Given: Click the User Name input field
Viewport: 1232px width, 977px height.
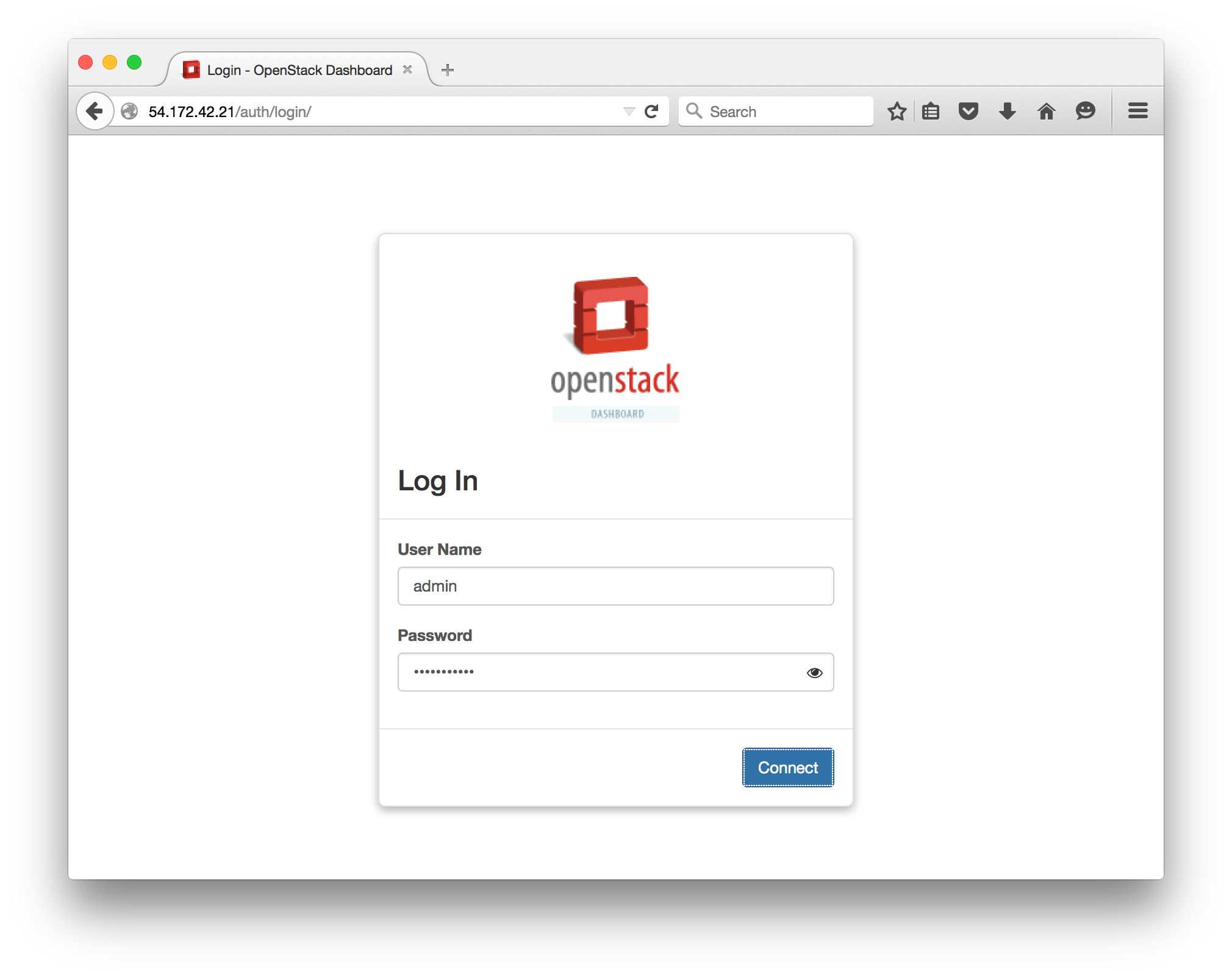Looking at the screenshot, I should pos(615,586).
